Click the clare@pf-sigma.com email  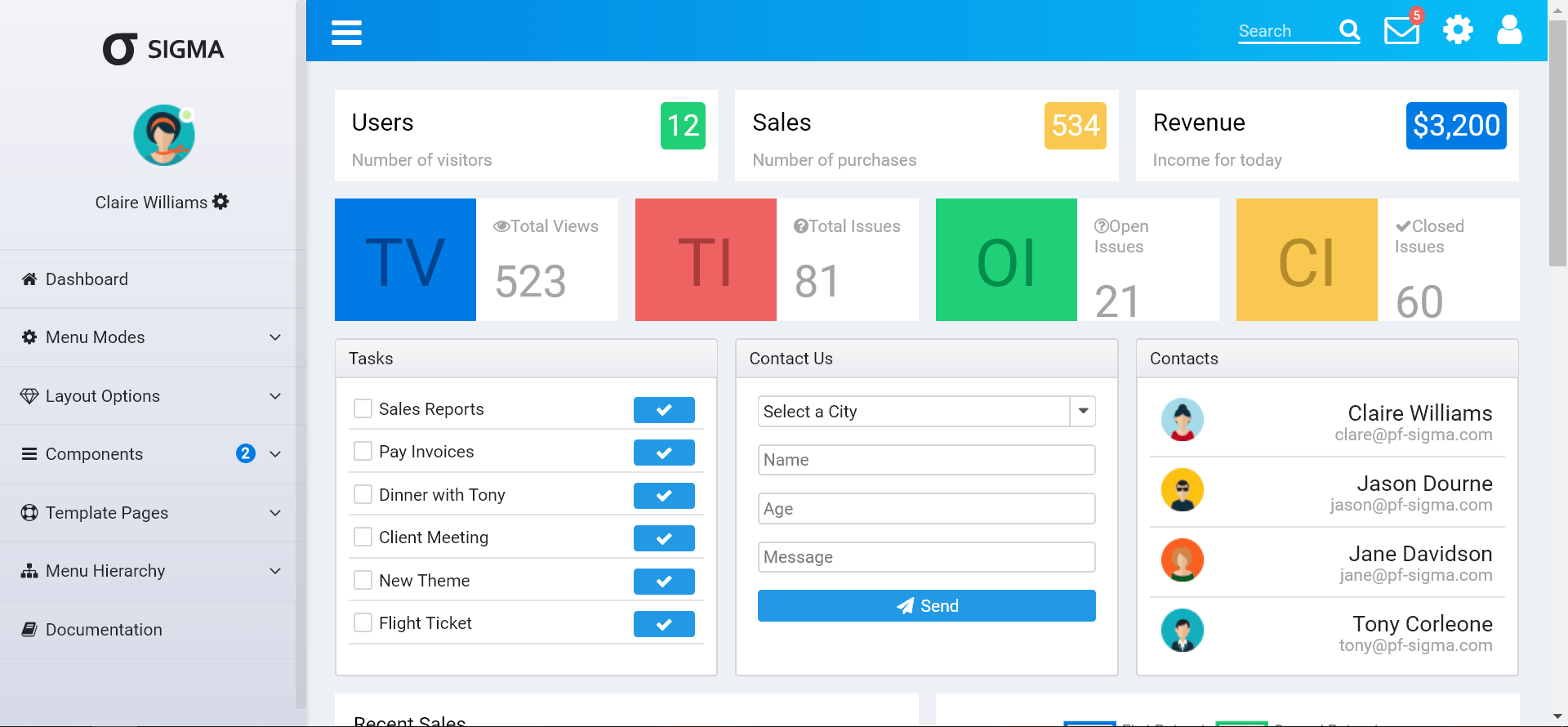click(1414, 435)
